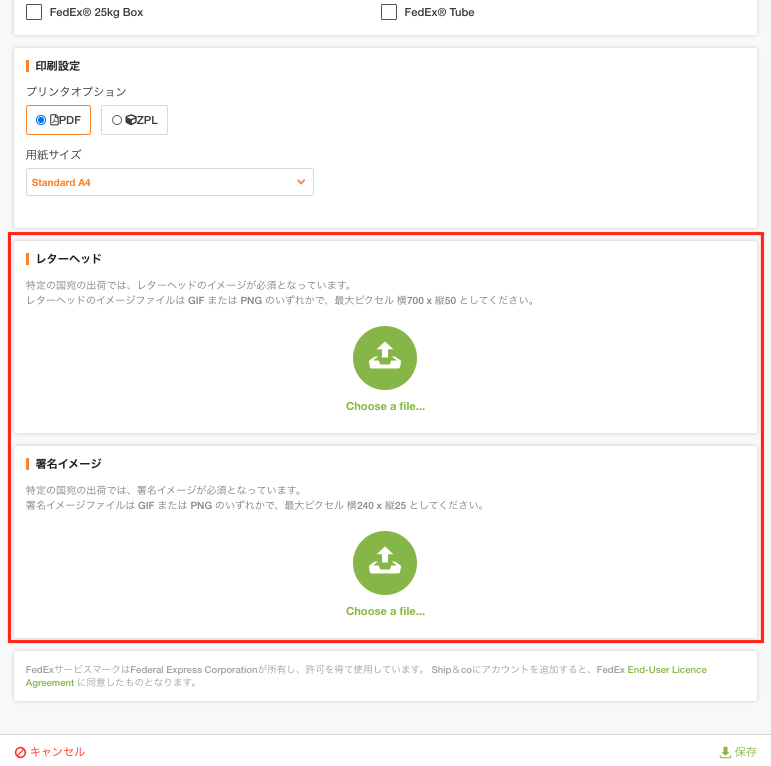Image resolution: width=771 pixels, height=766 pixels.
Task: Click the 用紙サイズ label
Action: (54, 155)
